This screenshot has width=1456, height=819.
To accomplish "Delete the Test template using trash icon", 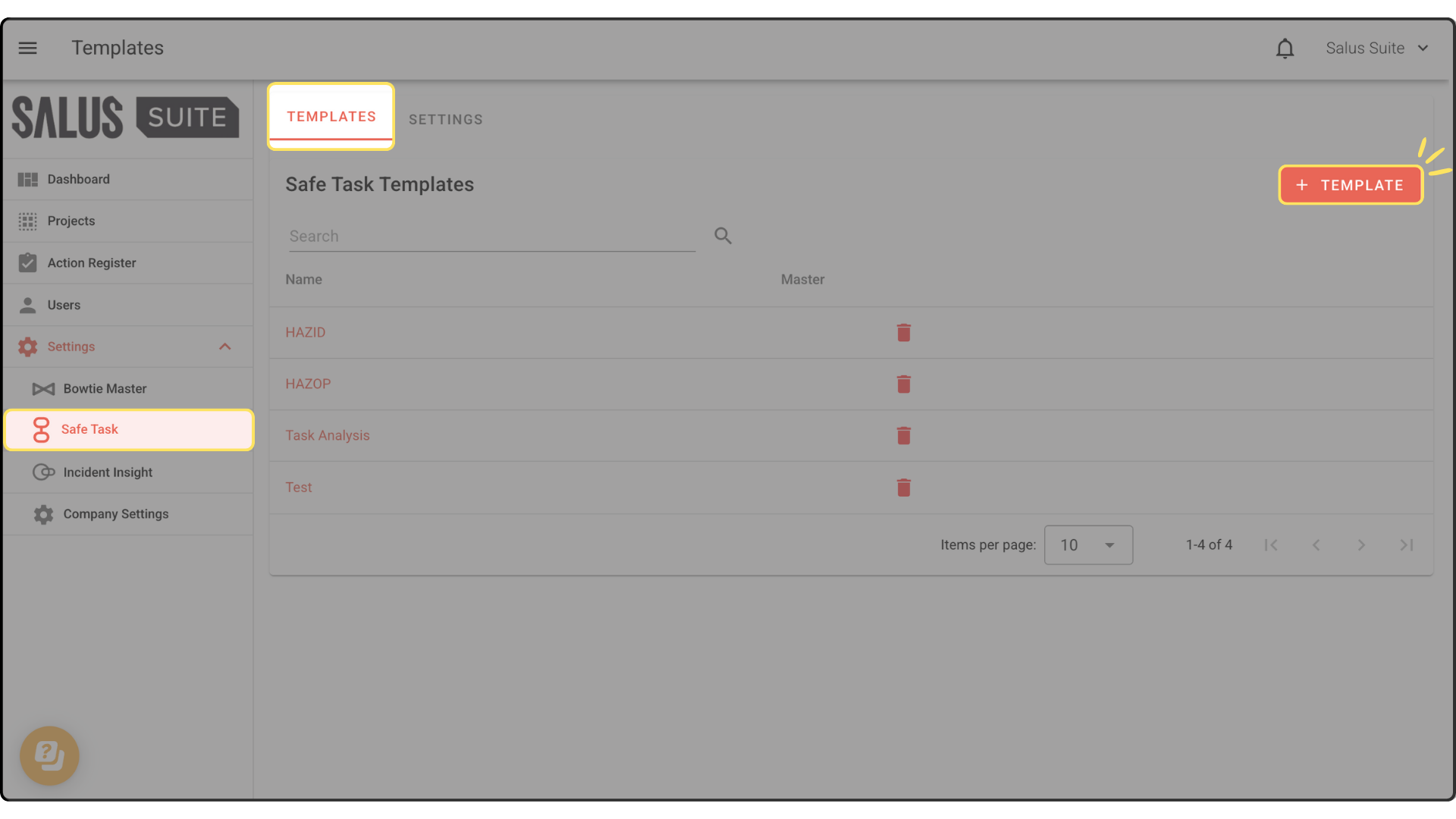I will 903,488.
